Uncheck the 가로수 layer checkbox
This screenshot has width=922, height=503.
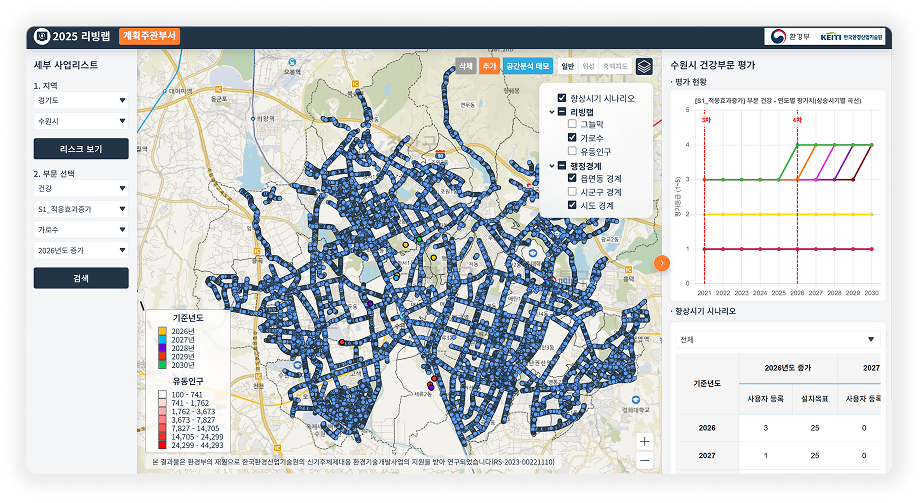pyautogui.click(x=572, y=138)
